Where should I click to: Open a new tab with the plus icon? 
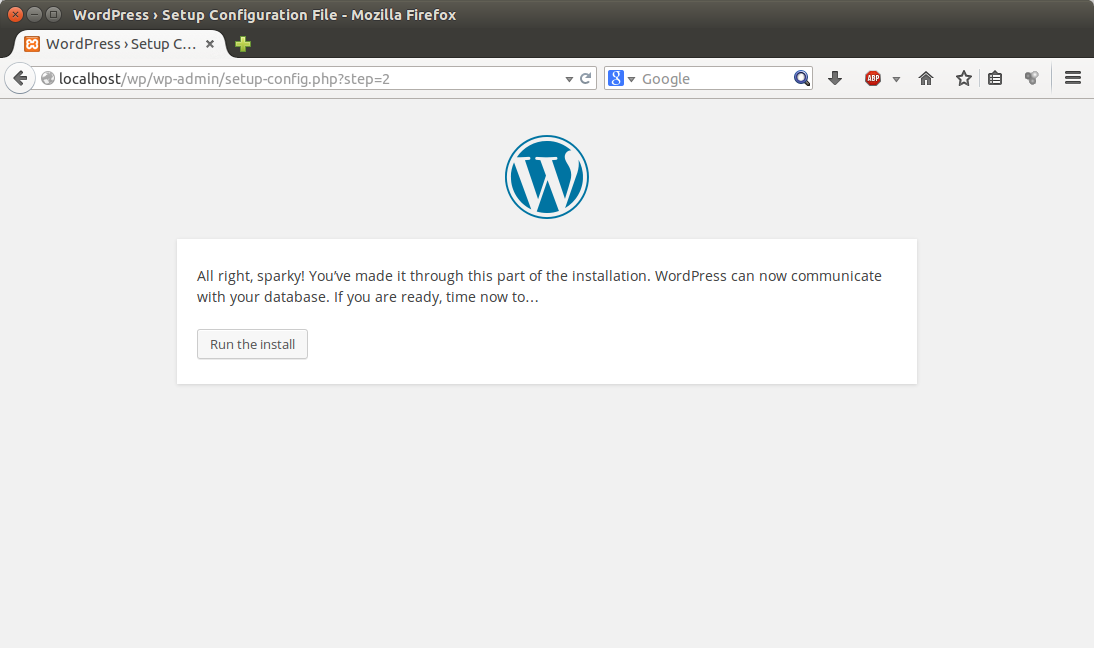tap(243, 44)
